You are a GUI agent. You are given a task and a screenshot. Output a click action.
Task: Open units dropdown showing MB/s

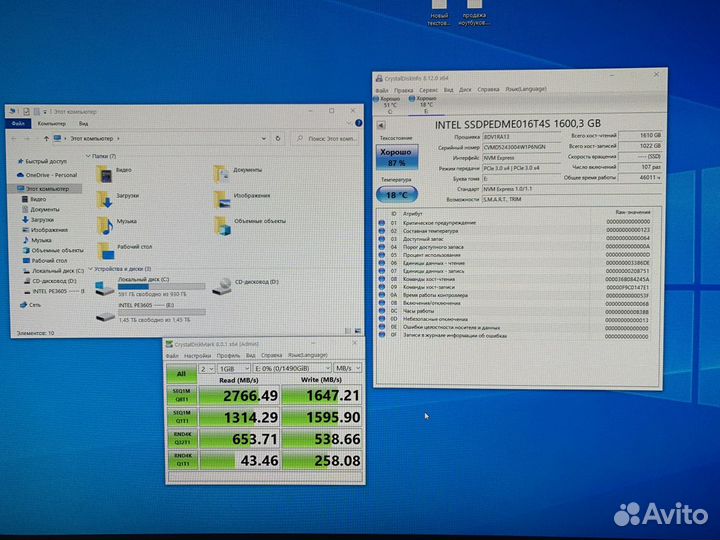pos(347,368)
